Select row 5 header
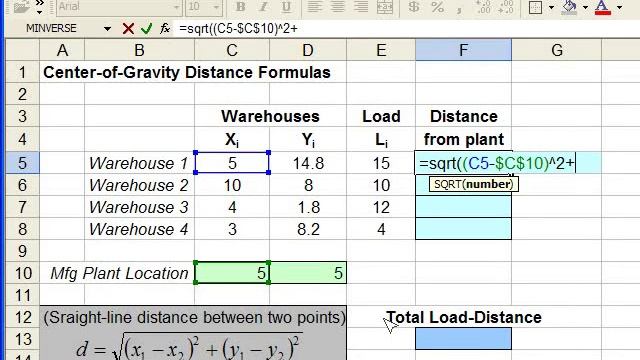Screen dimensions: 640x360 coord(22,163)
